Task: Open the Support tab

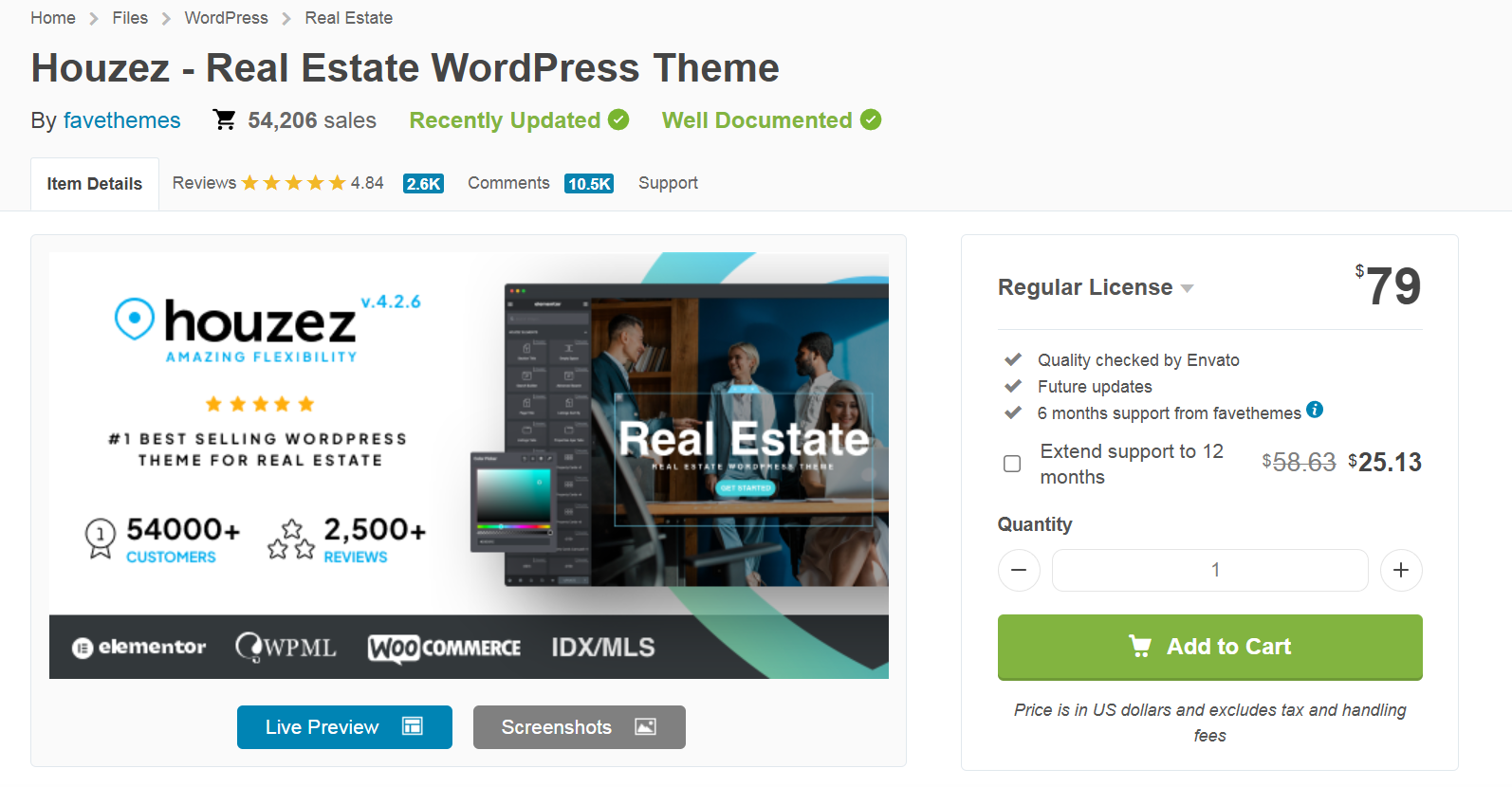Action: tap(668, 183)
